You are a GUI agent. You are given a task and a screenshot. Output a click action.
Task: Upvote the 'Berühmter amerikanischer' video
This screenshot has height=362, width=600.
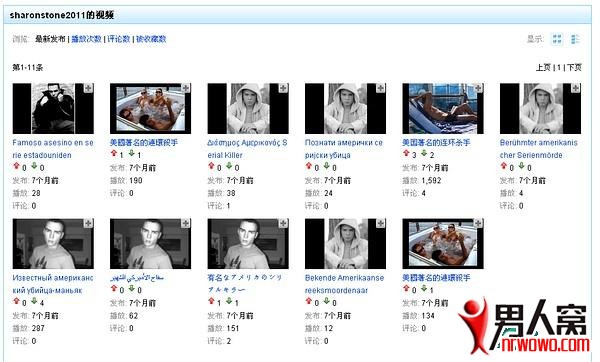[504, 166]
